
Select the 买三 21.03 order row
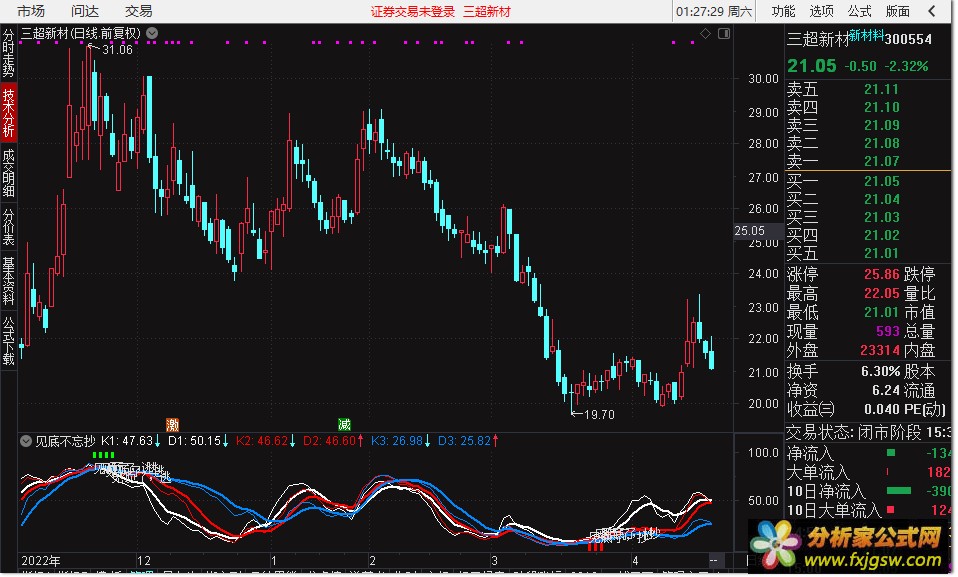[x=868, y=217]
